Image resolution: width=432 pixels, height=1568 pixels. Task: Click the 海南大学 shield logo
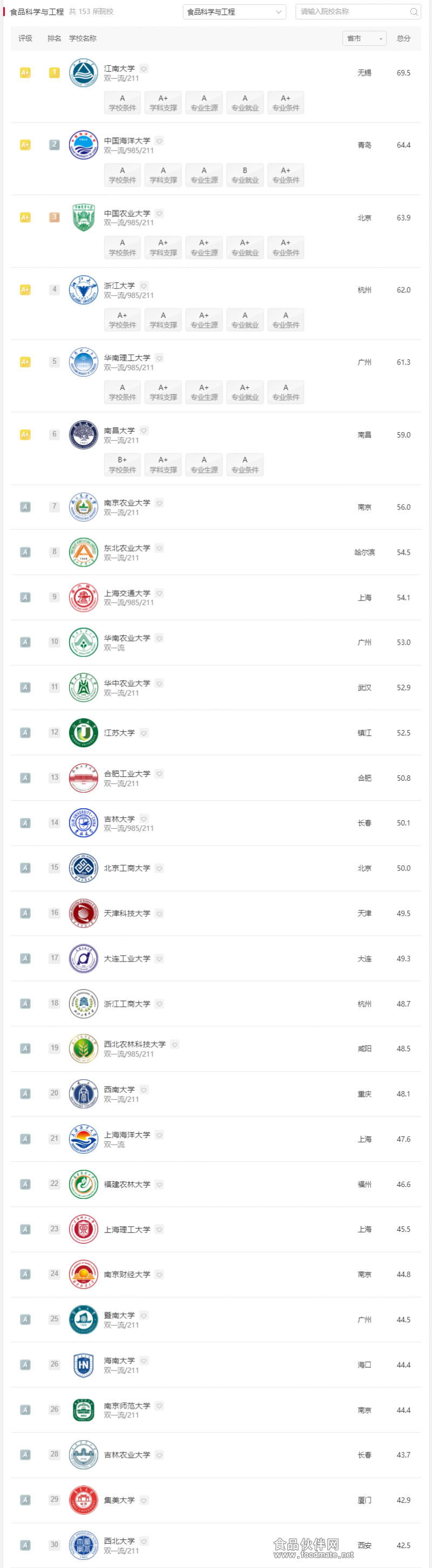[84, 1365]
